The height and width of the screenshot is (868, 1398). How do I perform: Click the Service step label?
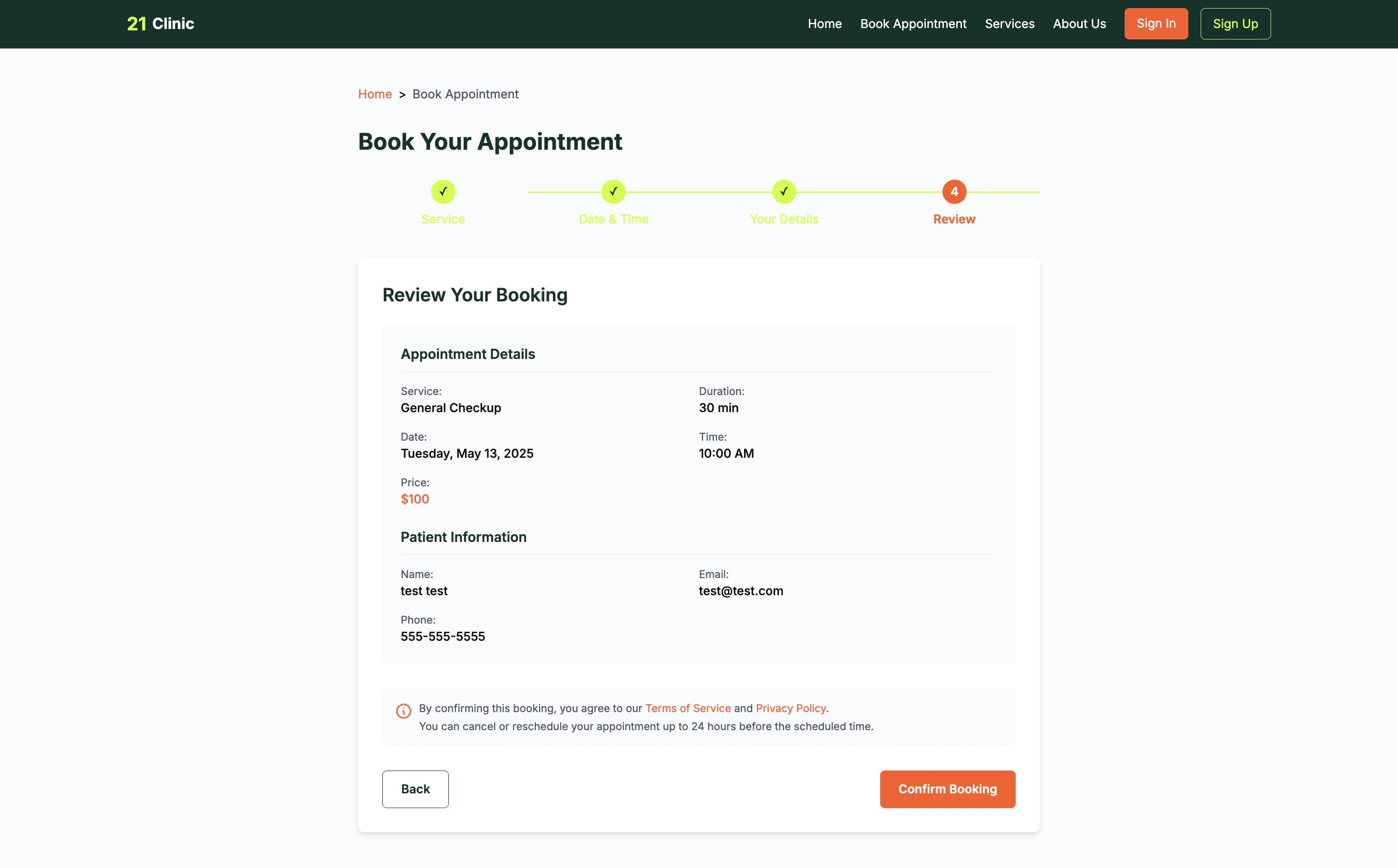tap(443, 219)
